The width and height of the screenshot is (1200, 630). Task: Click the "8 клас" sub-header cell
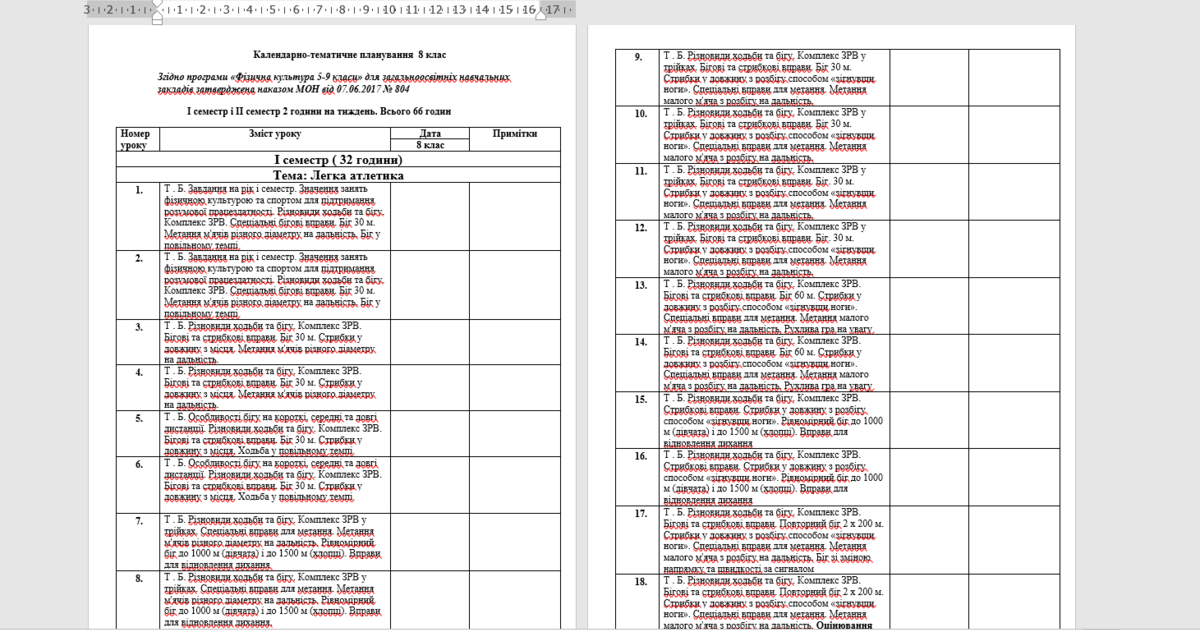tap(430, 145)
